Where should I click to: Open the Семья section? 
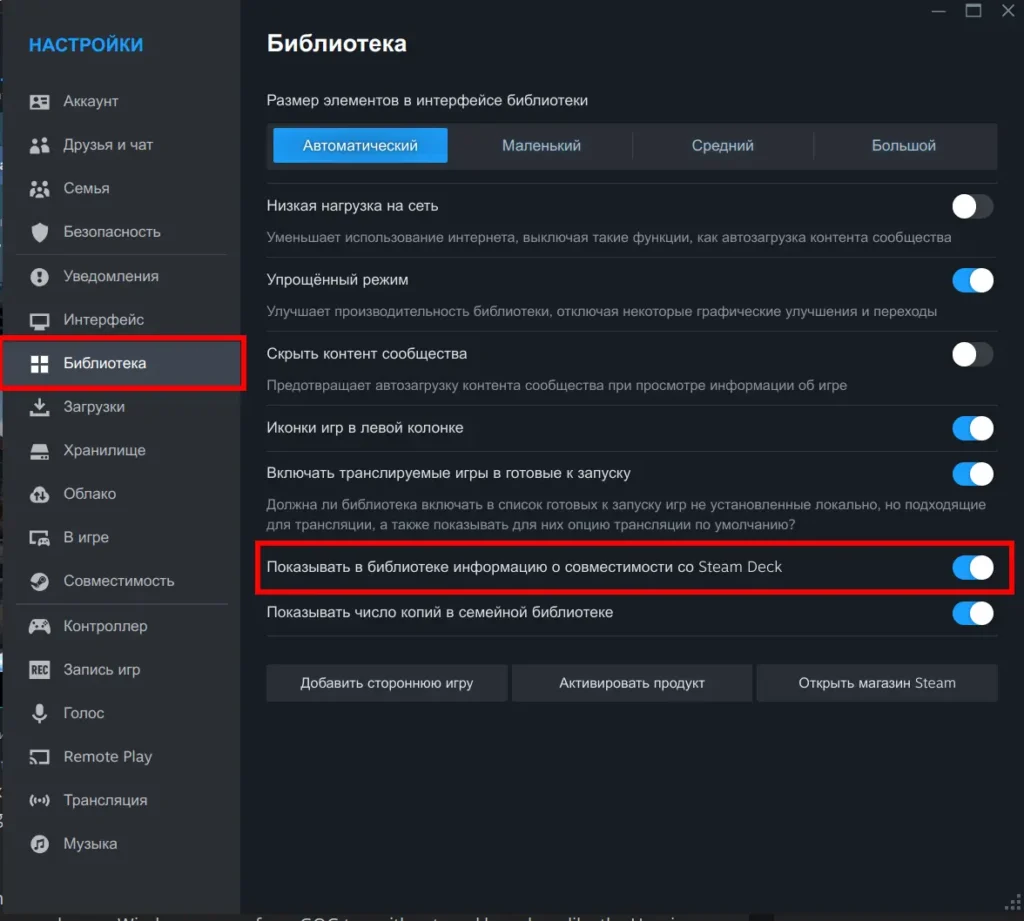point(121,189)
